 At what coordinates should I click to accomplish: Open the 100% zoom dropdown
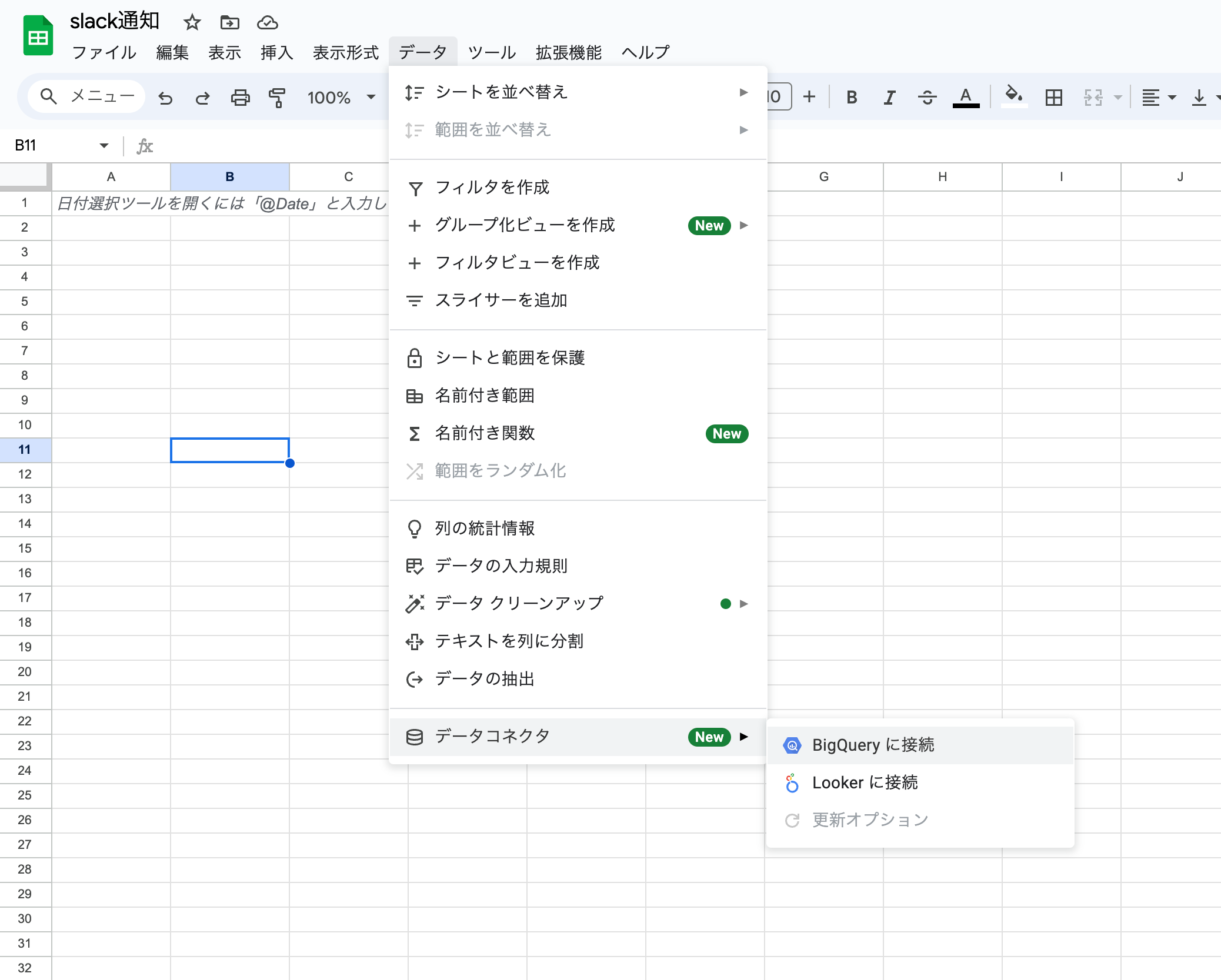coord(341,97)
